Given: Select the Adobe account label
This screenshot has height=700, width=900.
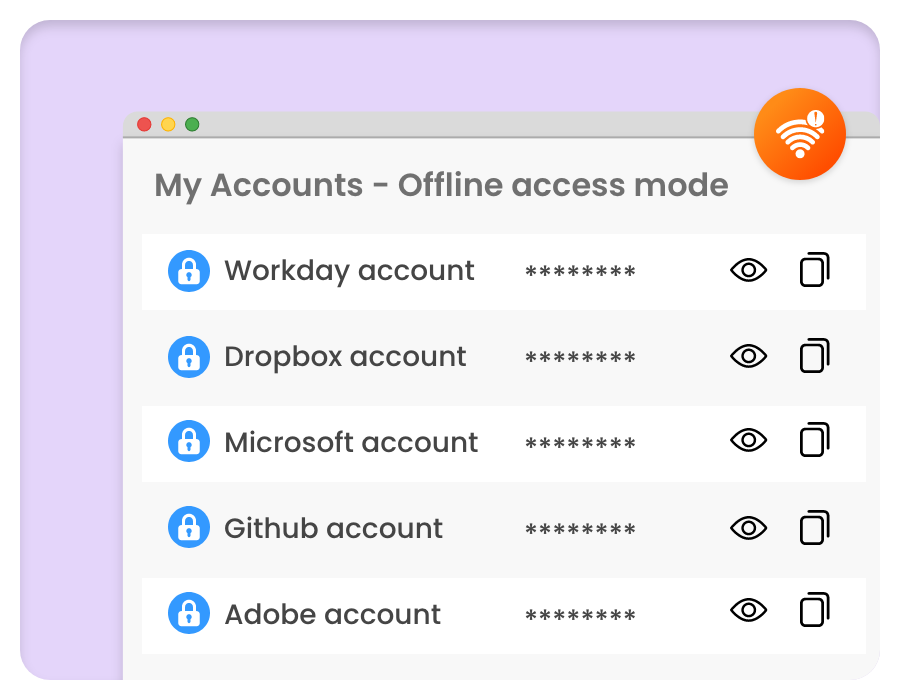Looking at the screenshot, I should [332, 614].
